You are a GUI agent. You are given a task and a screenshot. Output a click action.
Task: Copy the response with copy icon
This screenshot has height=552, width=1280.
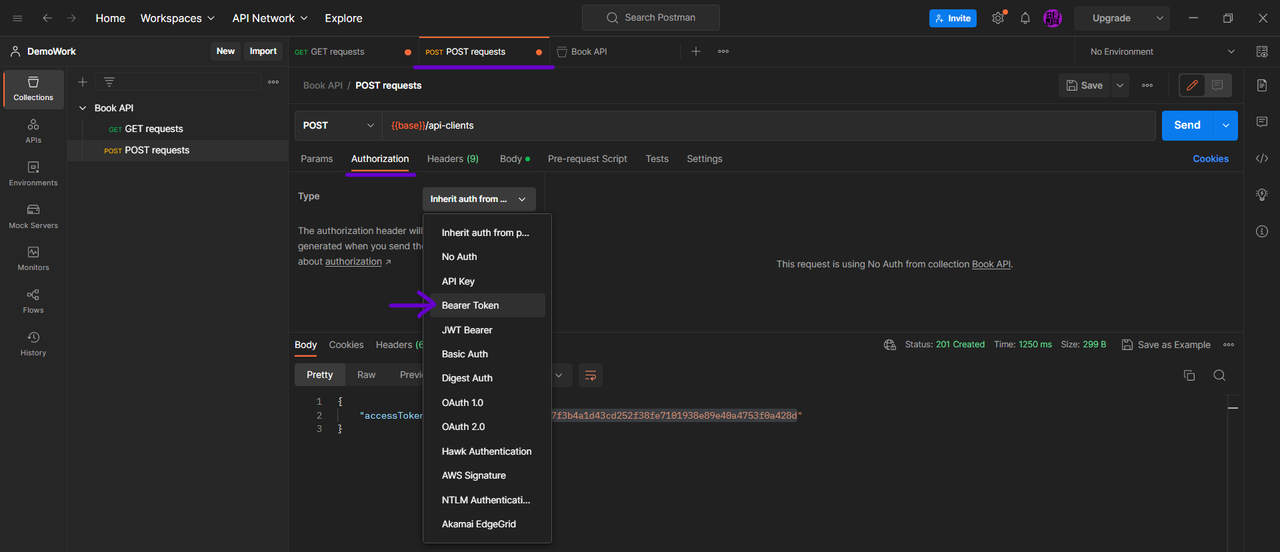(x=1189, y=375)
